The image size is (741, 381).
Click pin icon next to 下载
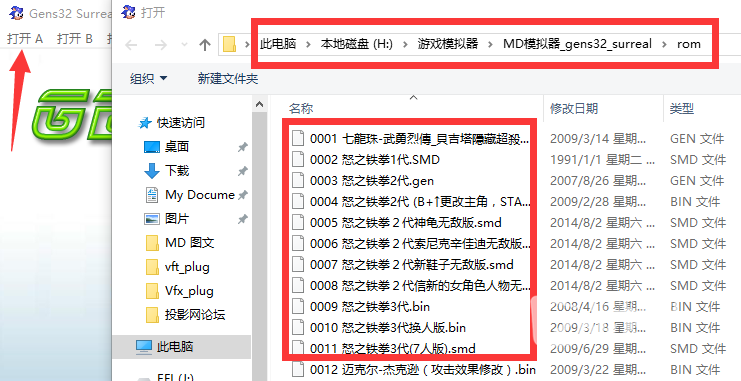click(x=242, y=171)
